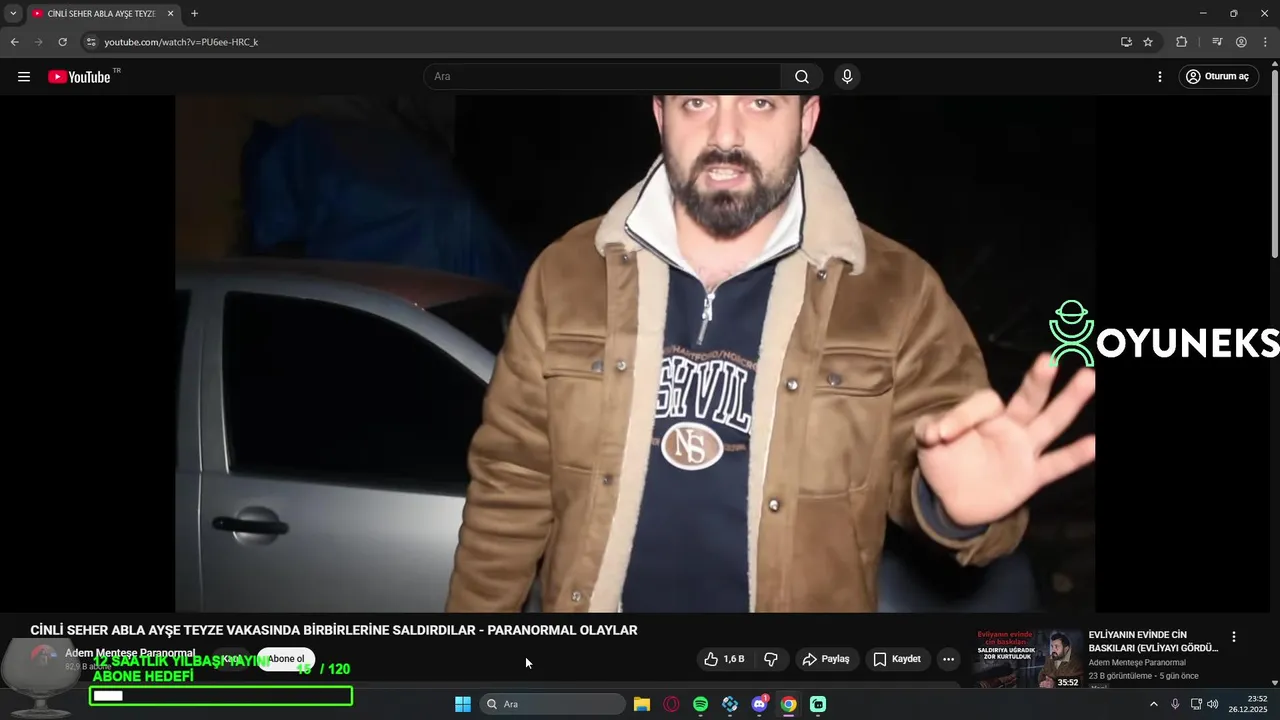This screenshot has height=720, width=1280.
Task: Click the video title CİNLİ SEHER ABLA text
Action: 333,630
